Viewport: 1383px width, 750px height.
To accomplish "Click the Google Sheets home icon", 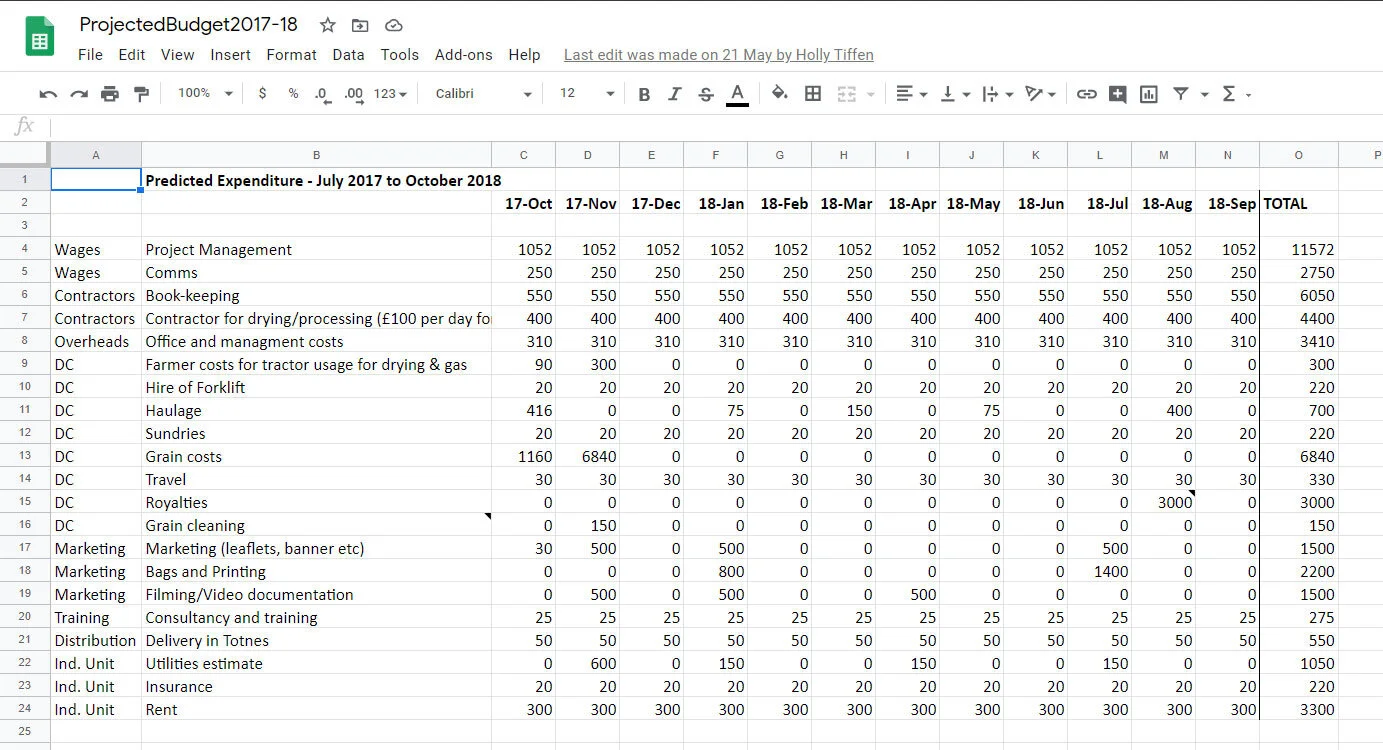I will point(39,37).
